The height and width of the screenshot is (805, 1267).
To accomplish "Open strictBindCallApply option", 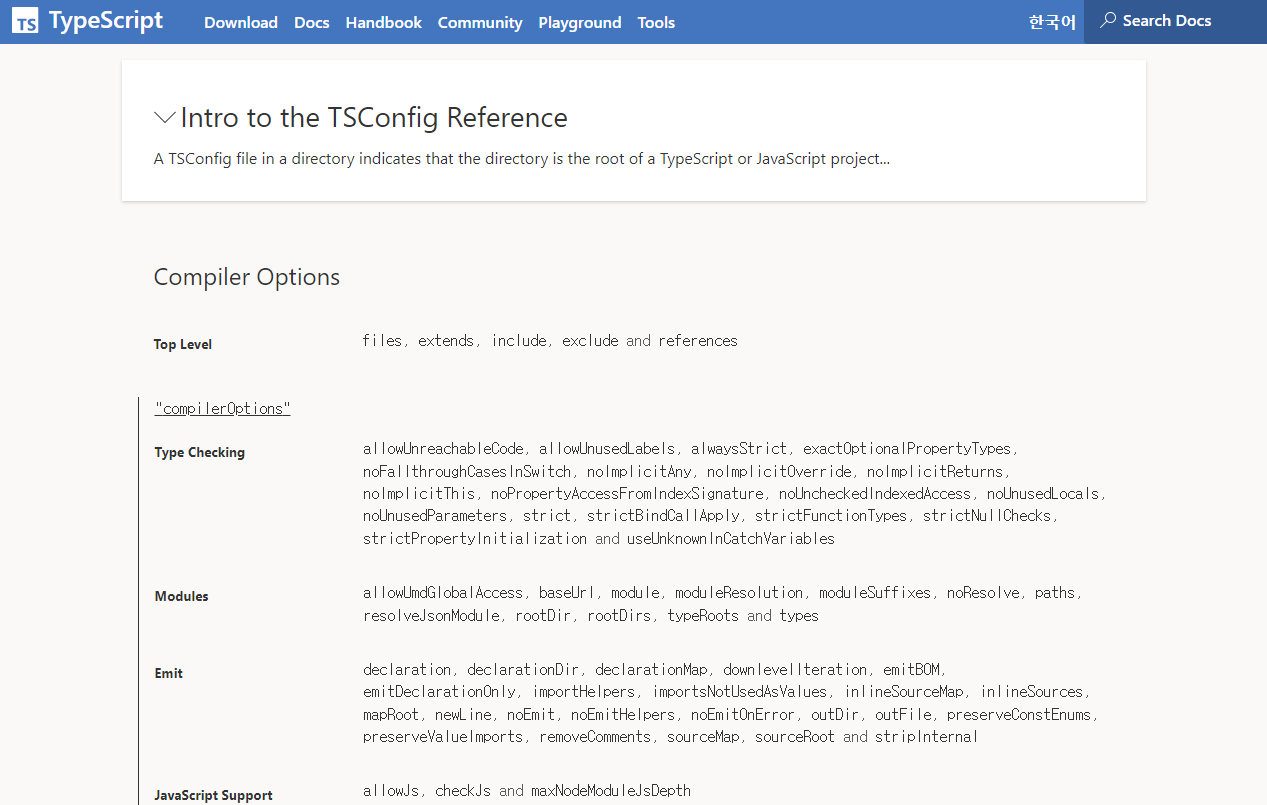I will point(663,516).
